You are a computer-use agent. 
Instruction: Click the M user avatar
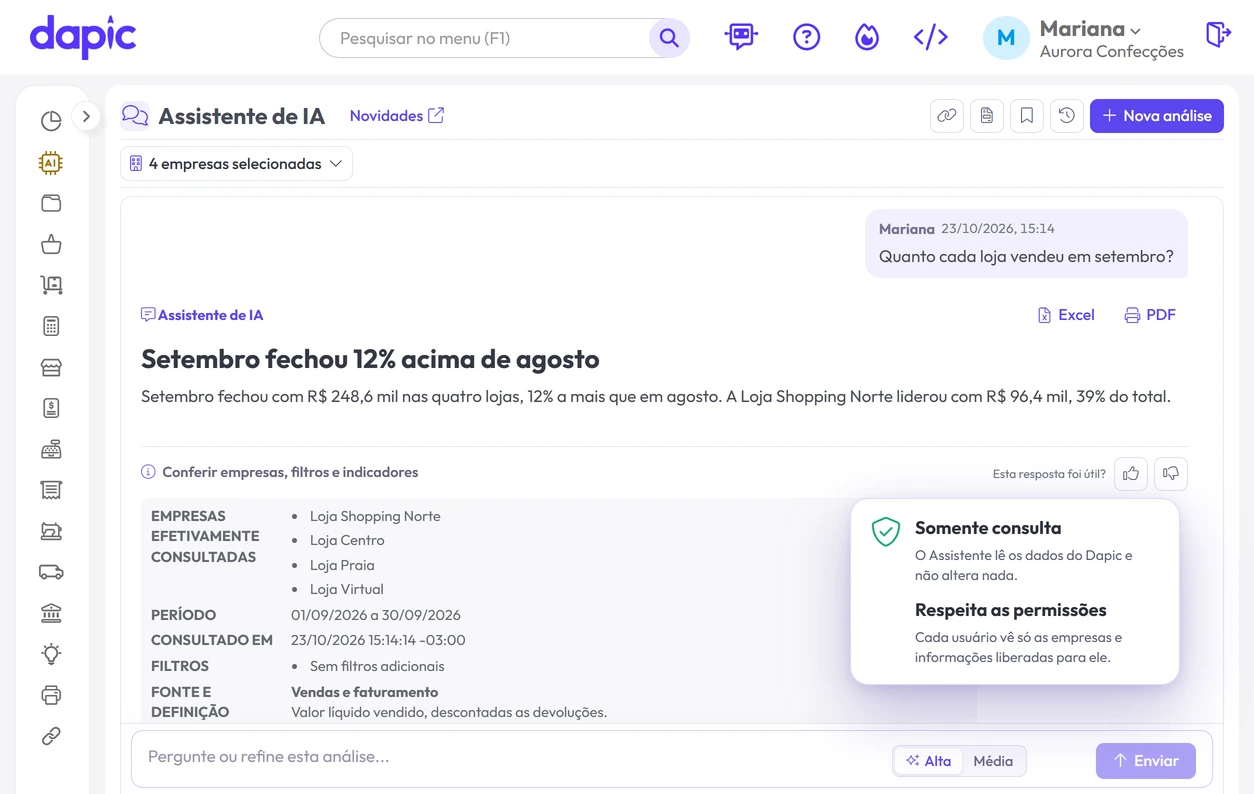point(1006,38)
